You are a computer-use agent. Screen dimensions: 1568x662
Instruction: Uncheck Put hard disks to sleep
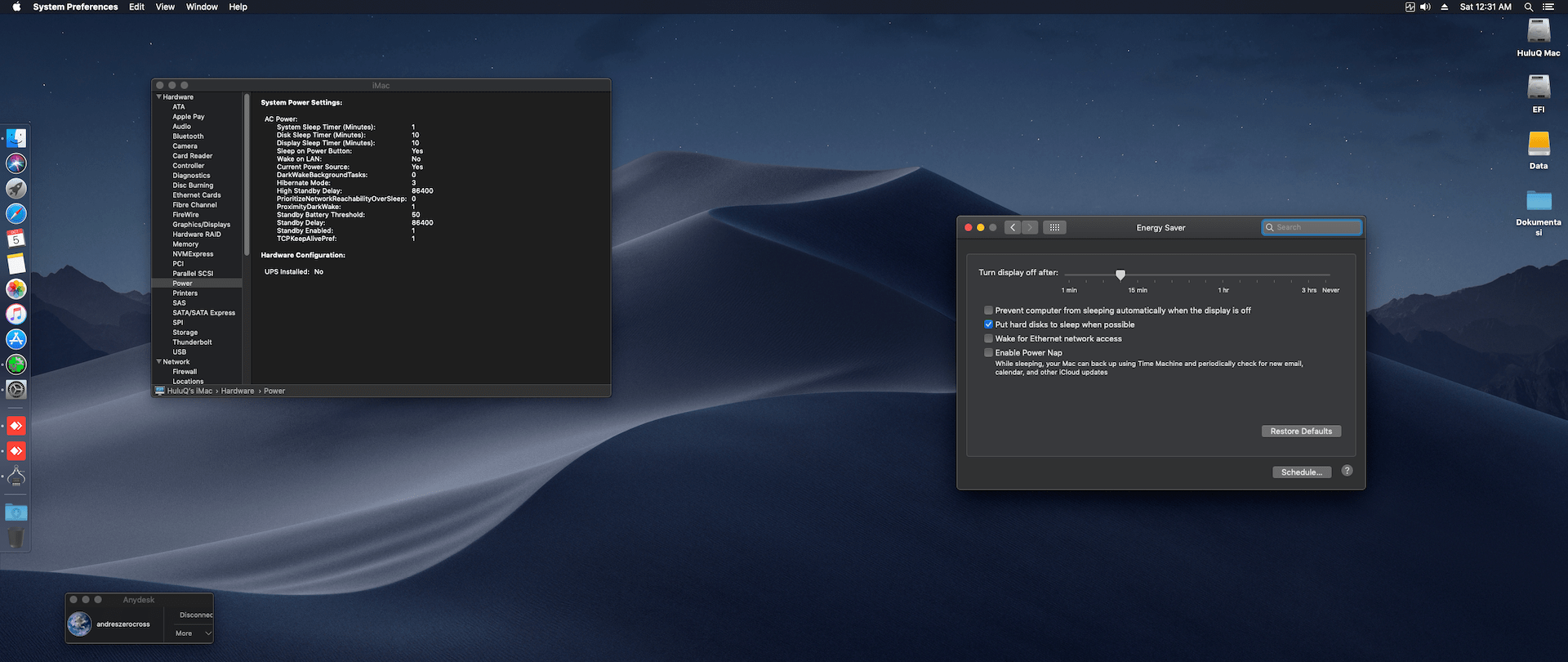coord(988,324)
